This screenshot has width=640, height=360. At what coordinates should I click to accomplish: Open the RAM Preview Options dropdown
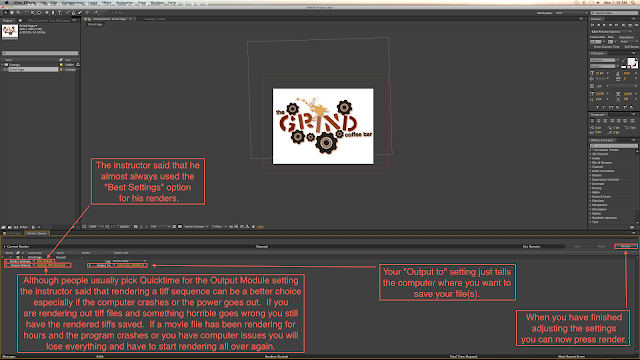[611, 32]
